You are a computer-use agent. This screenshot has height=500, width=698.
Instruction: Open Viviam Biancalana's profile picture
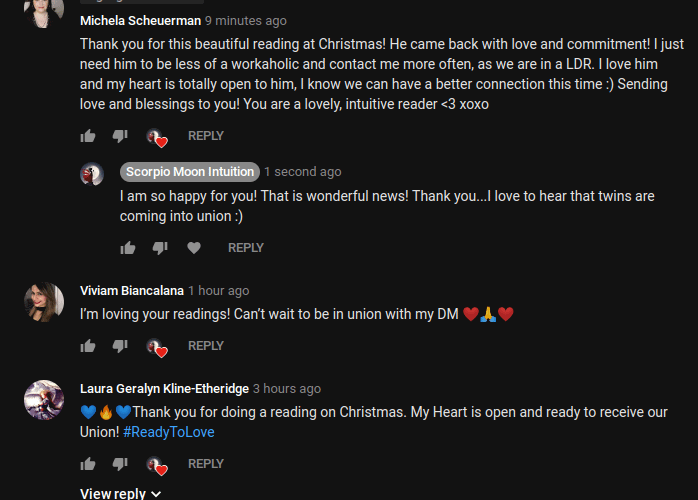[x=44, y=302]
